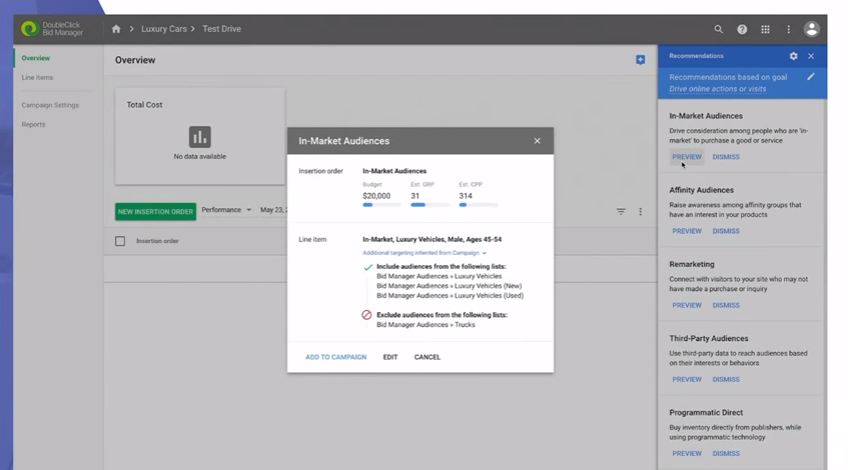
Task: Preview Affinity Audiences recommendation
Action: (x=687, y=231)
